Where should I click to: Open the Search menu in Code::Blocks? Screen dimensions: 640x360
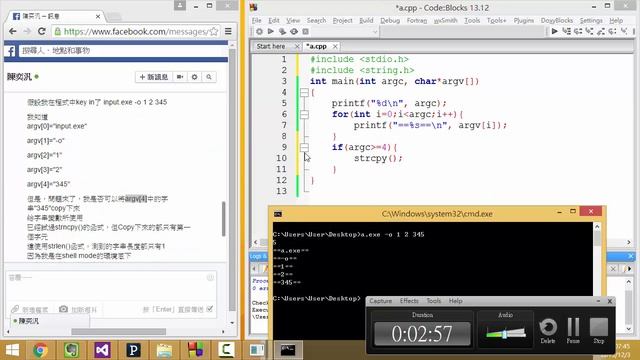pos(316,20)
